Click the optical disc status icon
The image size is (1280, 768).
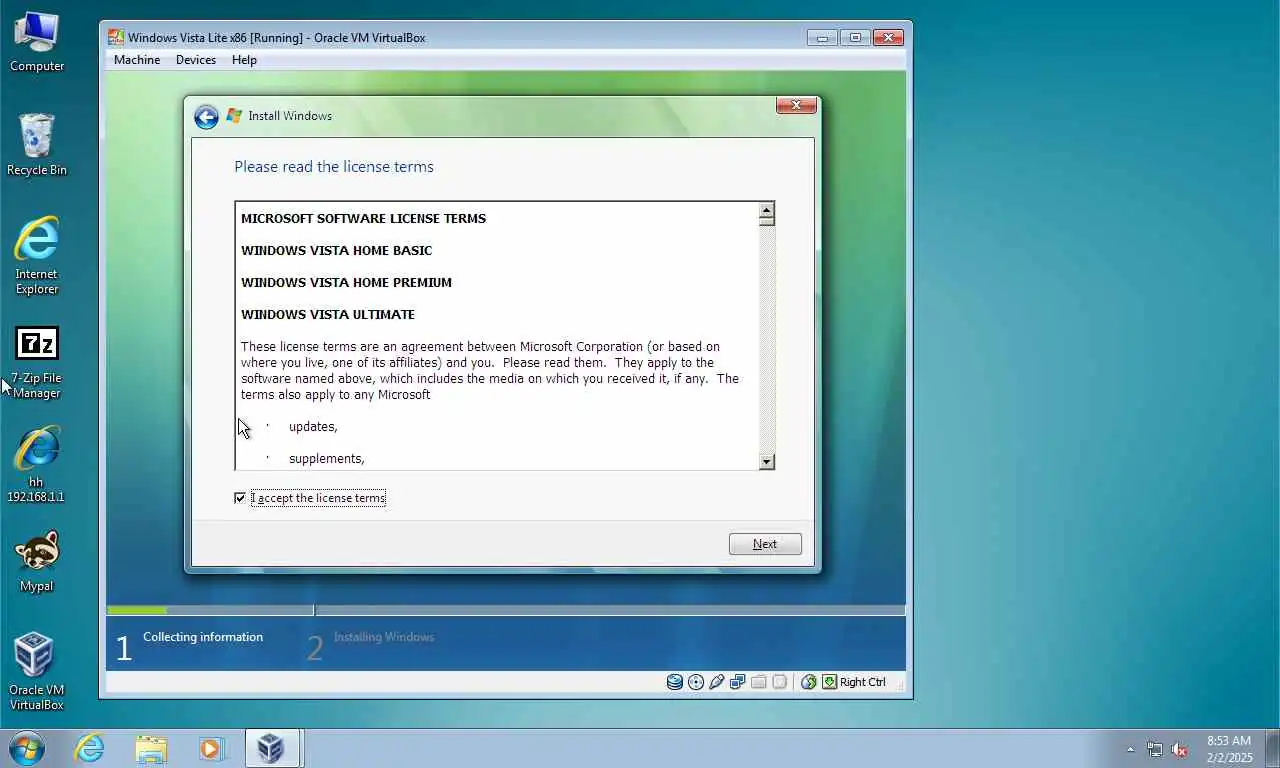[x=696, y=682]
